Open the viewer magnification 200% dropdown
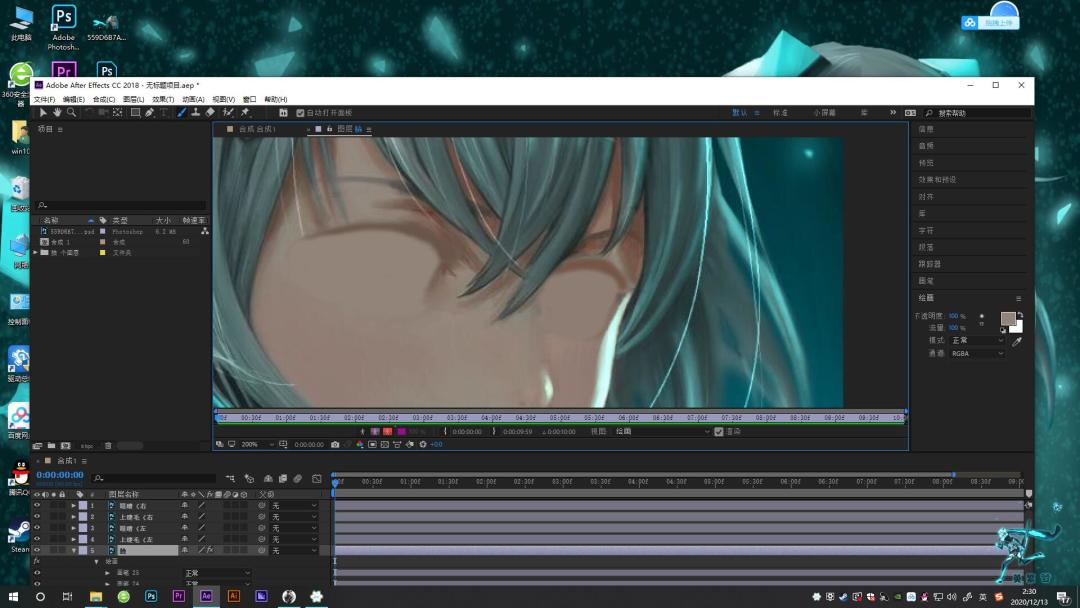 [257, 445]
